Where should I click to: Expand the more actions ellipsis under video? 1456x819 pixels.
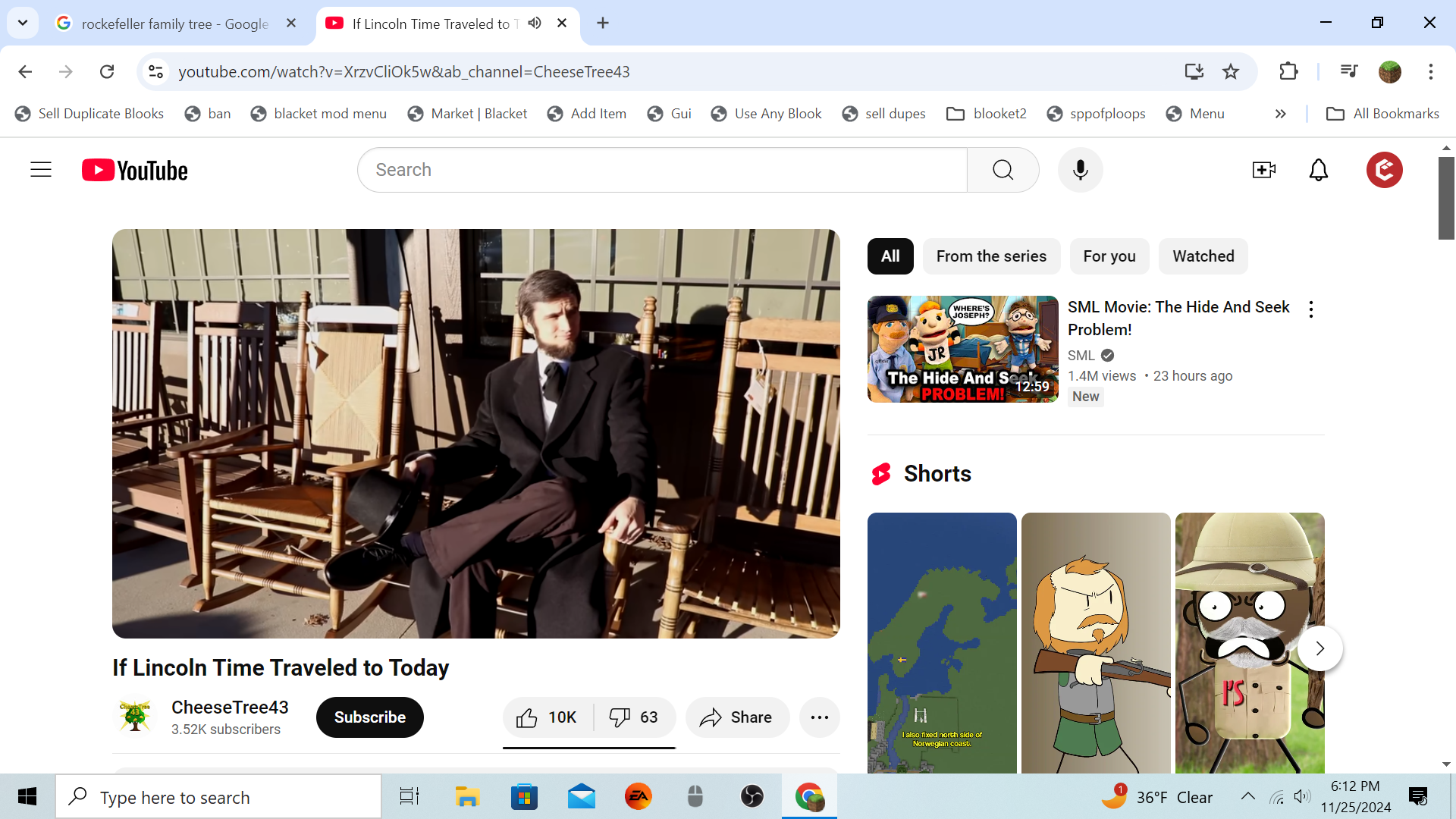[x=819, y=717]
